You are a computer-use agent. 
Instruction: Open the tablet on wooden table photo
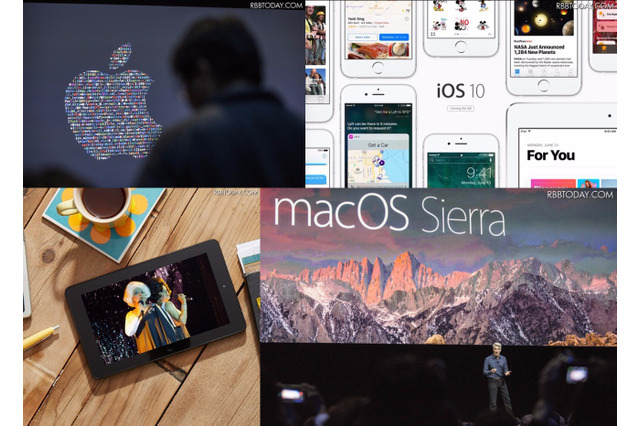(142, 307)
